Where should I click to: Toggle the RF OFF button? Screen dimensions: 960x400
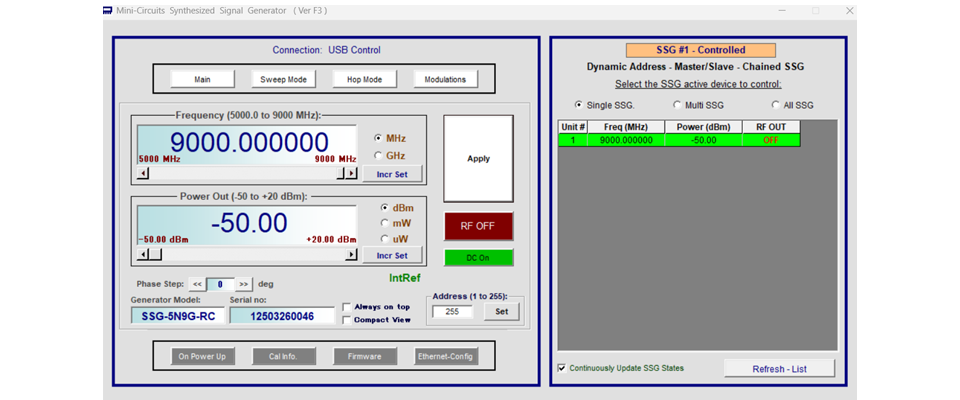(x=478, y=226)
